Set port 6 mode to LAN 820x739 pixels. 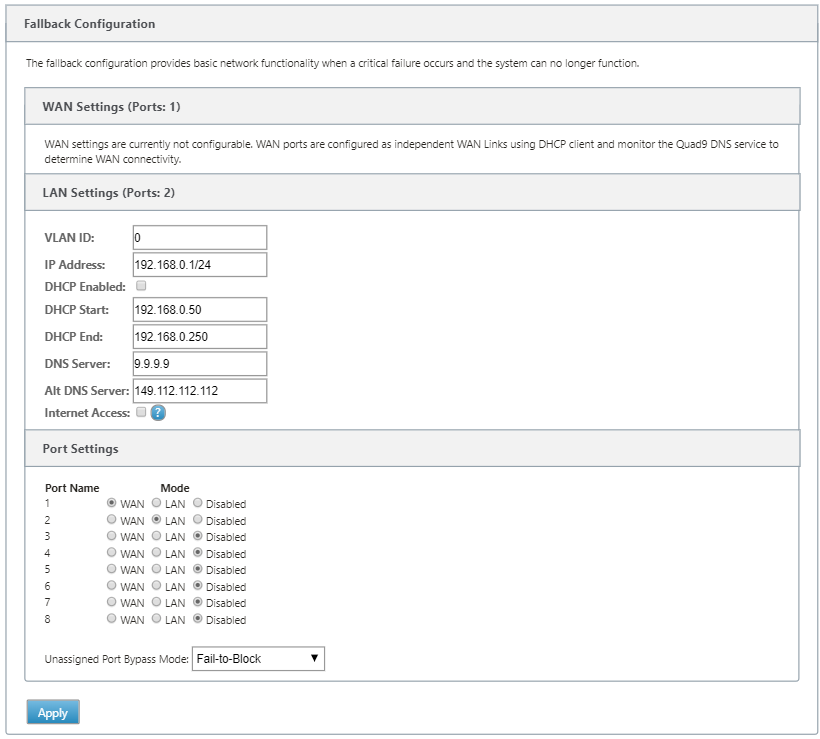coord(156,585)
